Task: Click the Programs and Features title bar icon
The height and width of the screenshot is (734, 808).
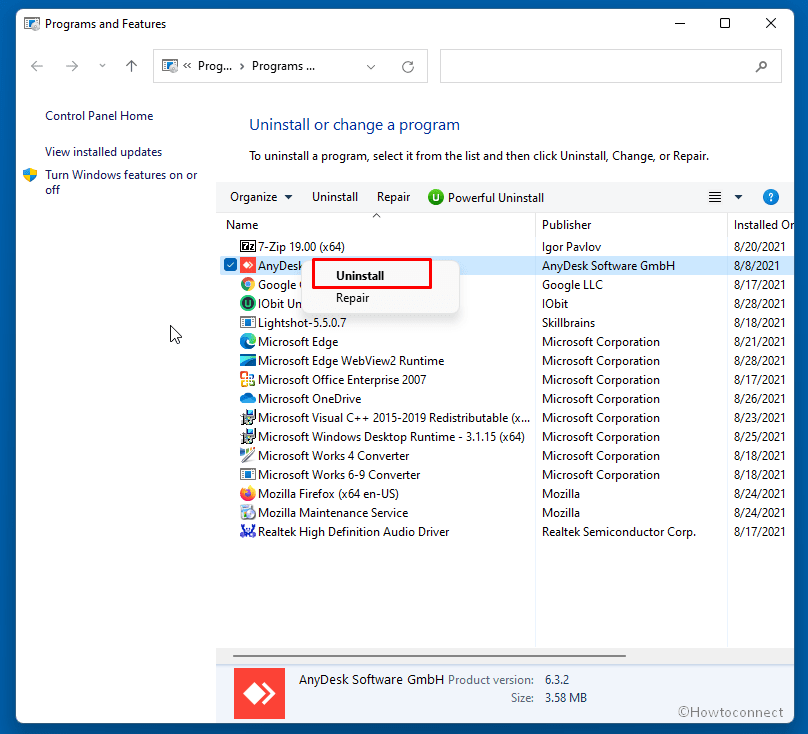Action: (x=32, y=24)
